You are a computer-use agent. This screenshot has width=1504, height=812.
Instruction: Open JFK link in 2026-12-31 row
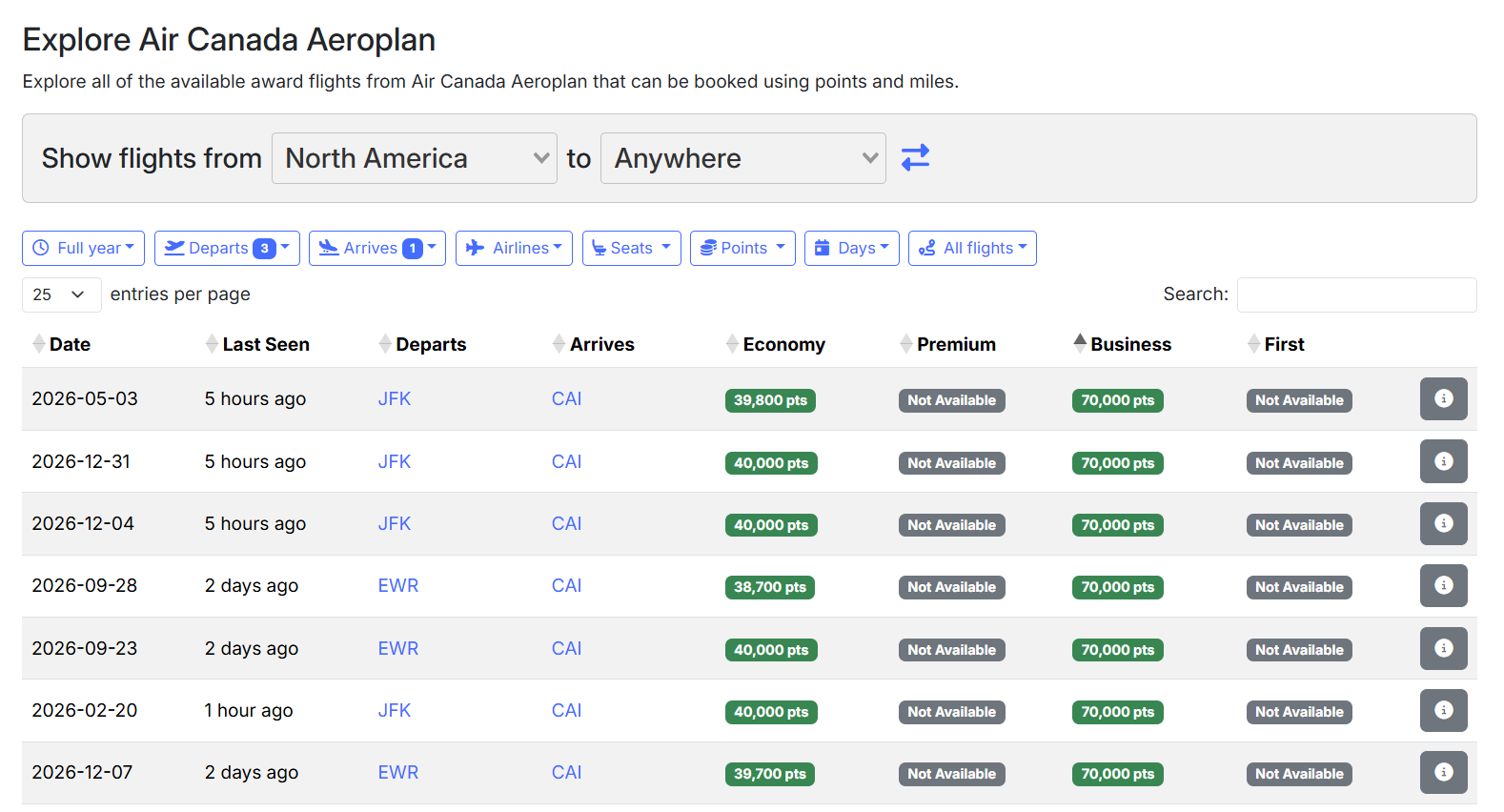(x=395, y=461)
